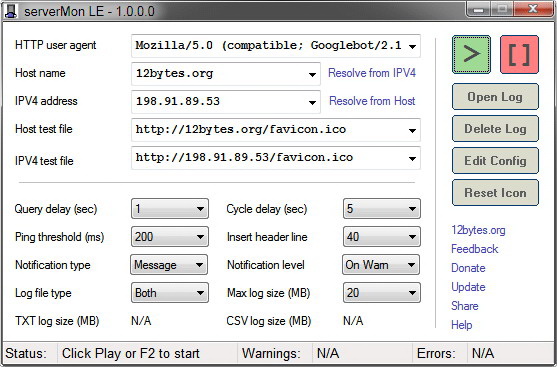Stop monitoring with the red stop button
This screenshot has height=367, width=557.
pyautogui.click(x=519, y=54)
